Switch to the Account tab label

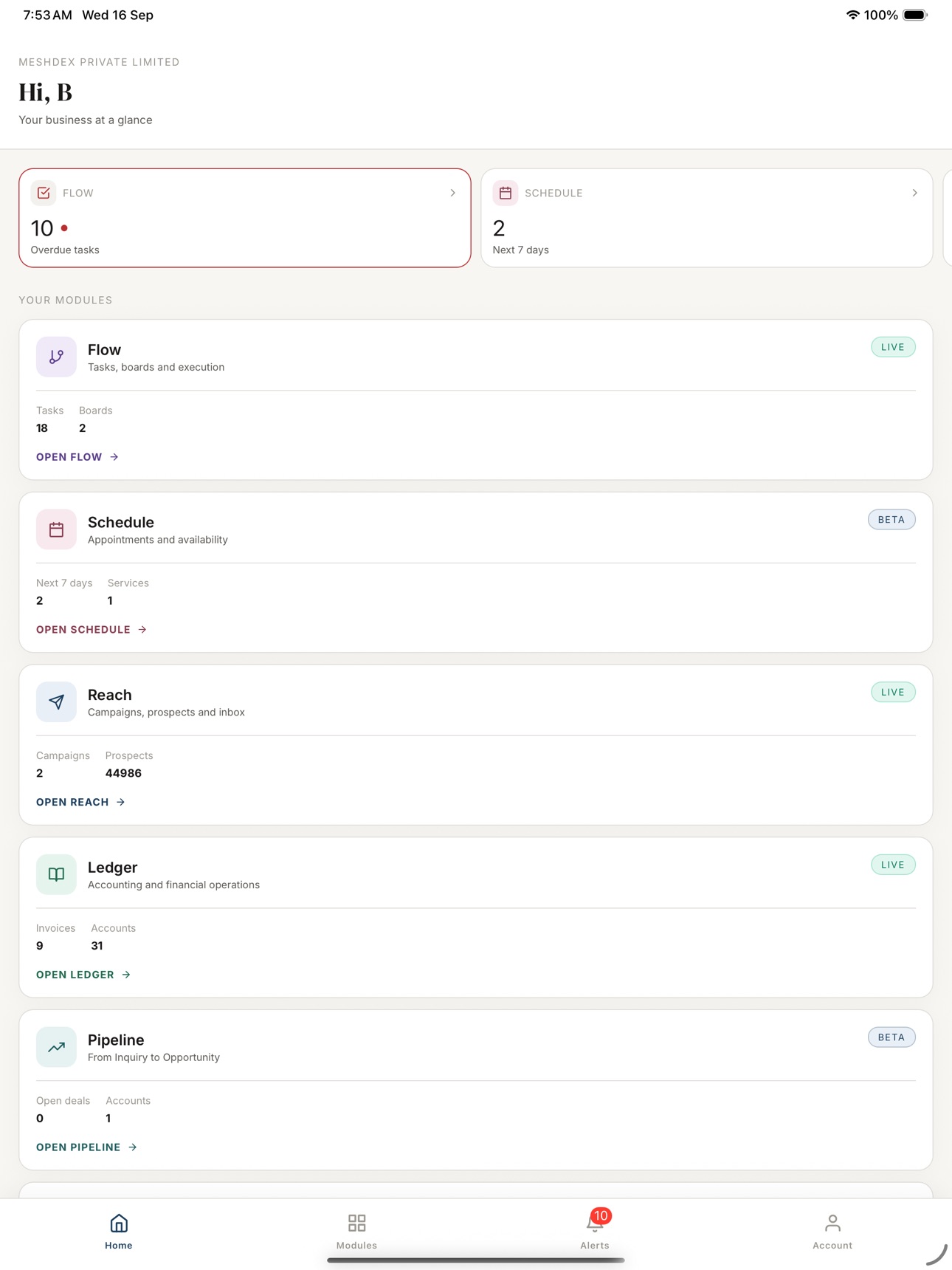tap(832, 1246)
